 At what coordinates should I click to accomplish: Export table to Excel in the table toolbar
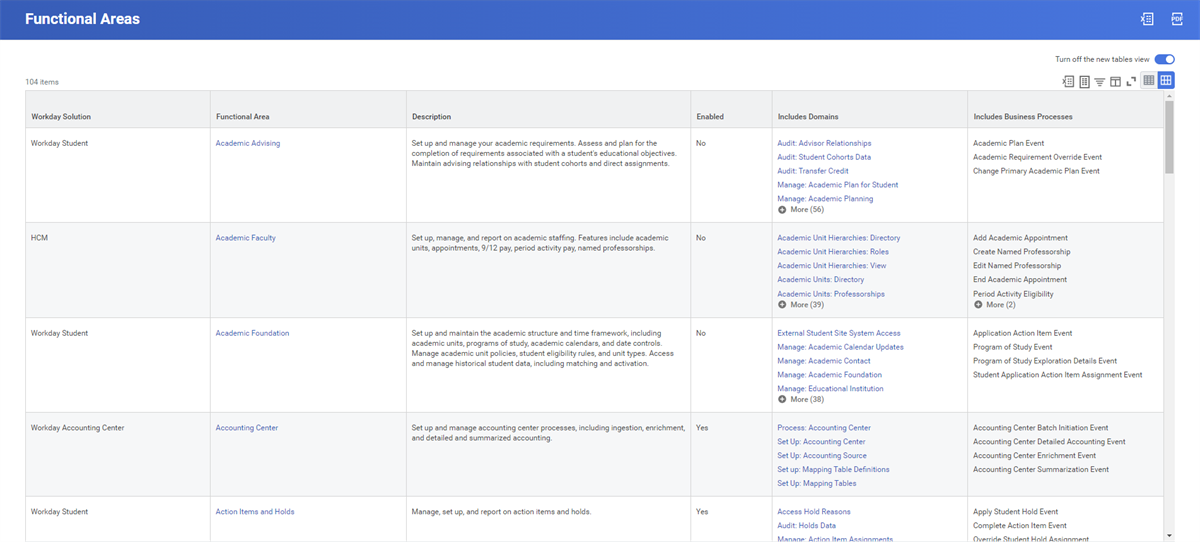[1068, 81]
